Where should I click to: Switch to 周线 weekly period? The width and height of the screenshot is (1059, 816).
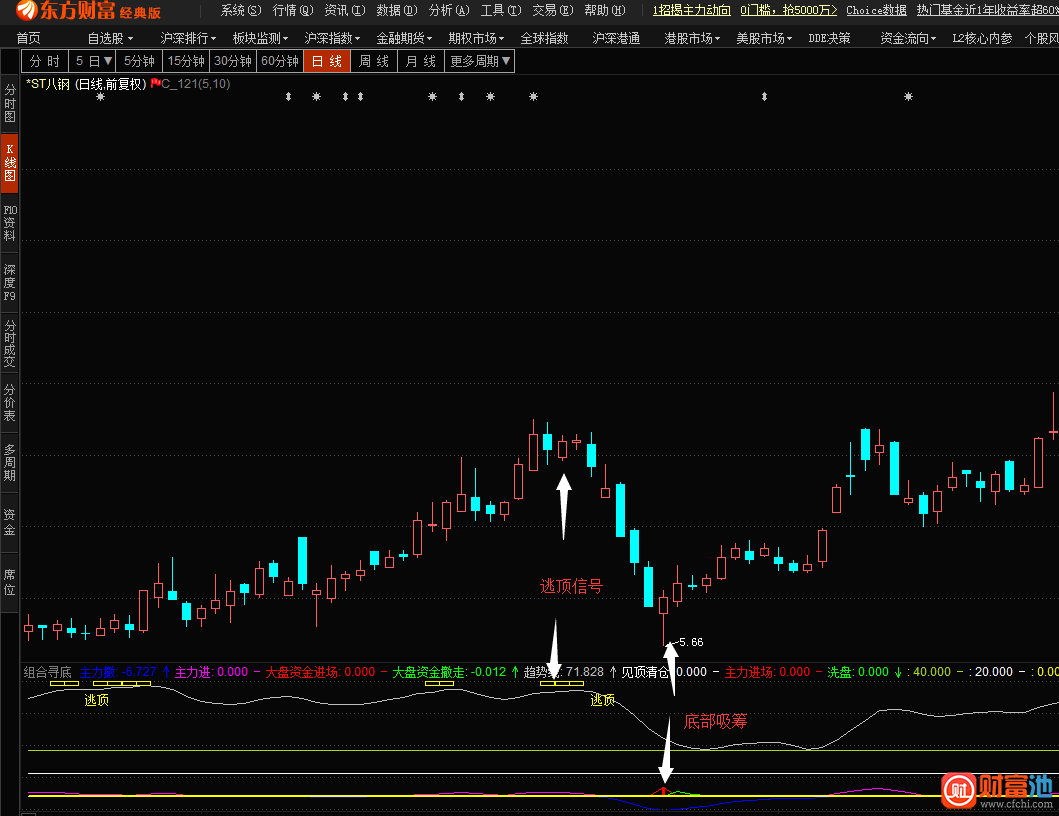(373, 61)
